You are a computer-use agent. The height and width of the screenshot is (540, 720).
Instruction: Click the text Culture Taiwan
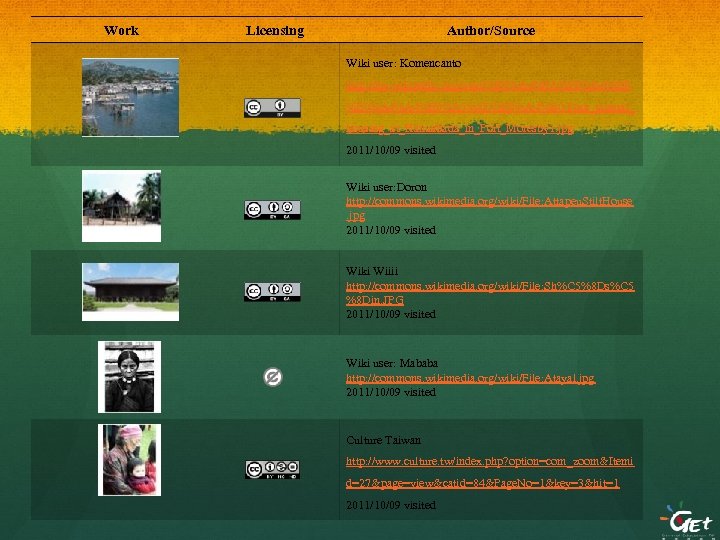click(x=383, y=440)
